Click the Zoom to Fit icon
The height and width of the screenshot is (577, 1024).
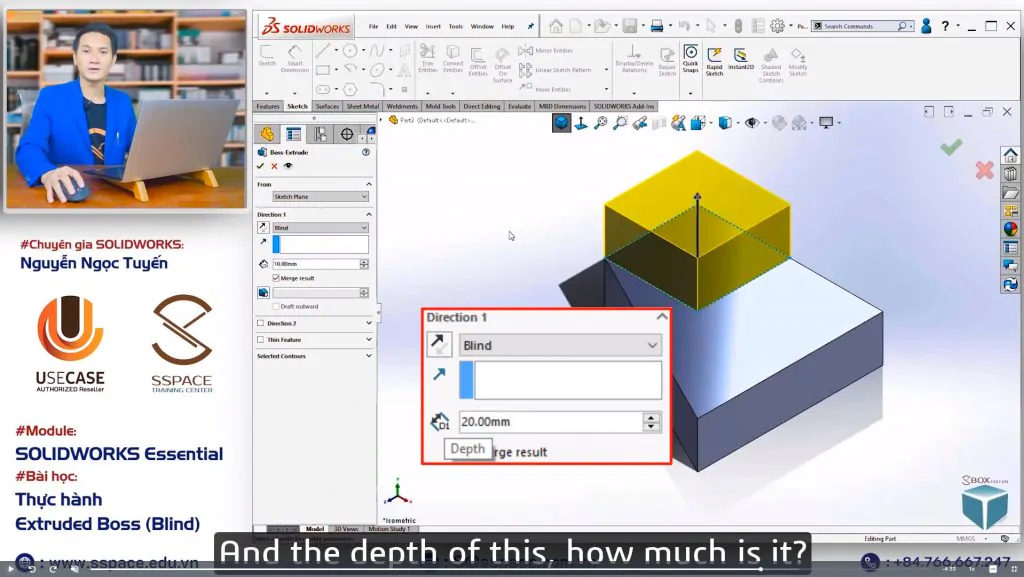600,123
